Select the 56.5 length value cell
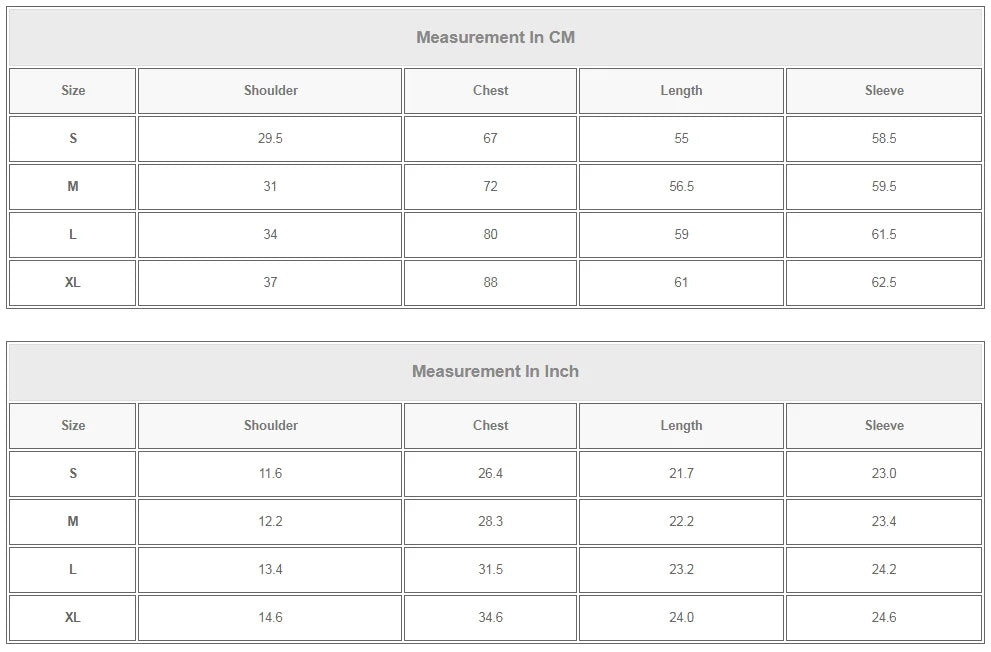This screenshot has width=991, height=652. point(681,187)
